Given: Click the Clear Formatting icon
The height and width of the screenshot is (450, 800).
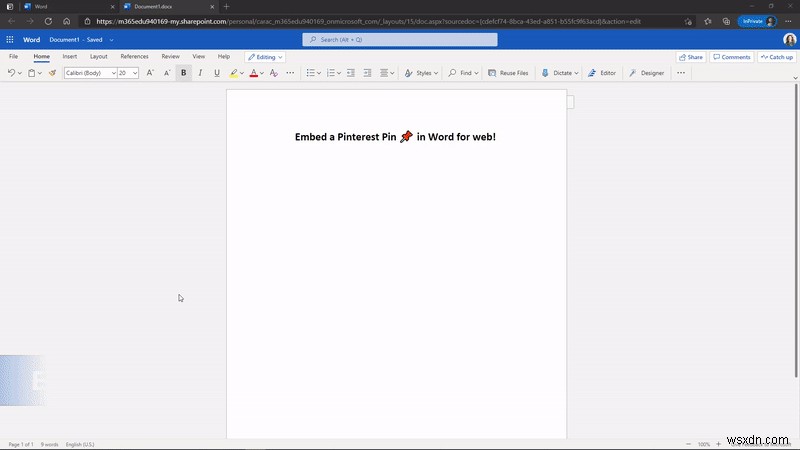Looking at the screenshot, I should (x=273, y=73).
